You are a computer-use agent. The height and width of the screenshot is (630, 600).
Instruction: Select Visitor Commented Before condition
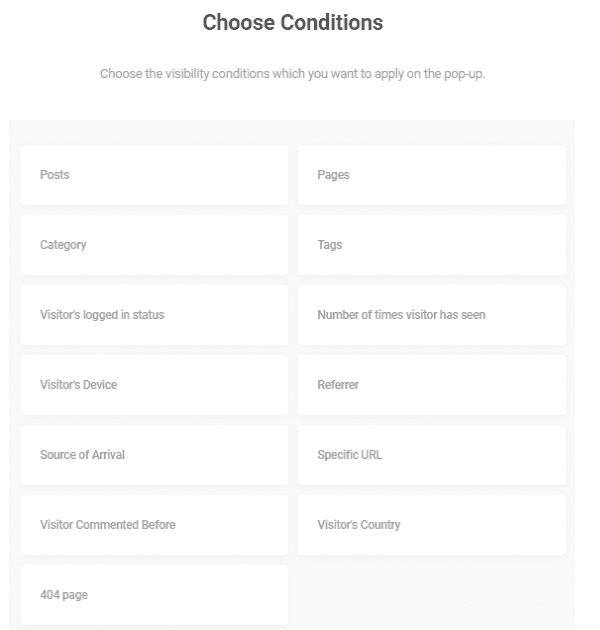click(154, 525)
